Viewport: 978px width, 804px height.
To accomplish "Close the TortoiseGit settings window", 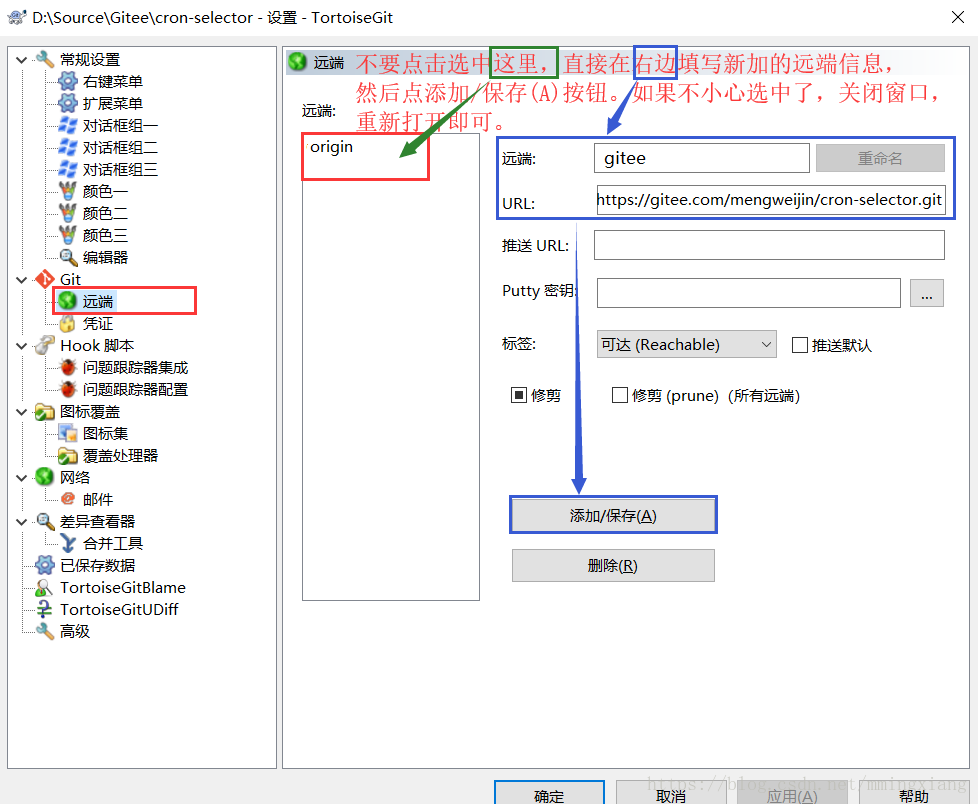I will (x=957, y=17).
